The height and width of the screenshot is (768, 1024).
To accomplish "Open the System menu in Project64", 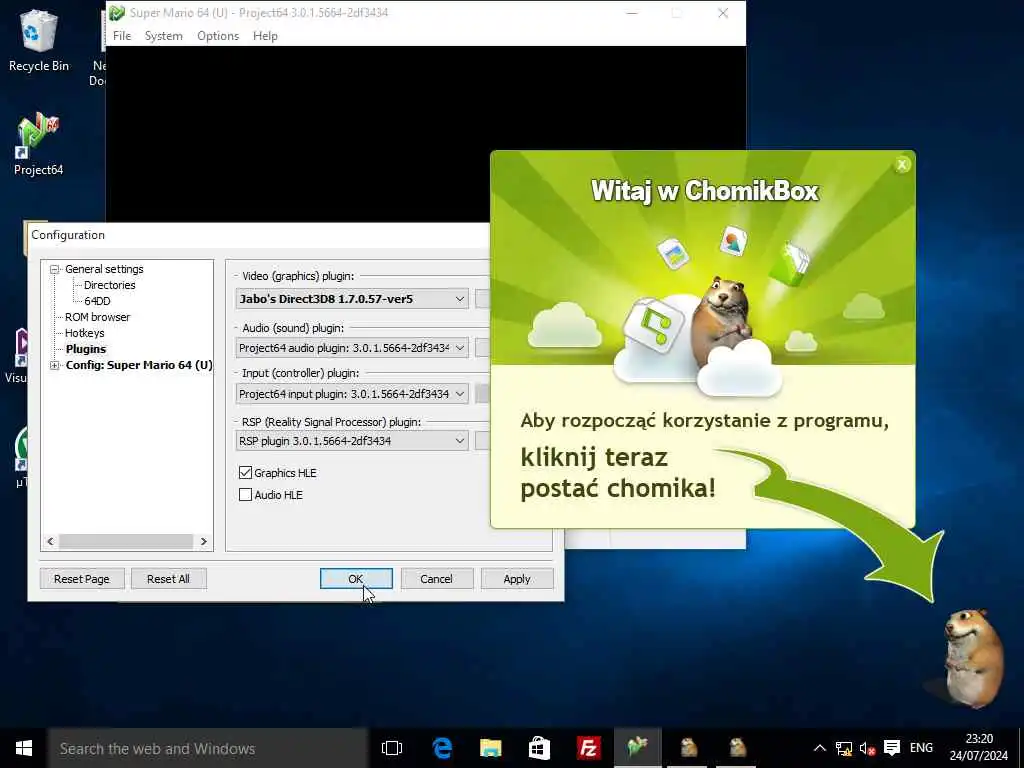I will [x=163, y=36].
